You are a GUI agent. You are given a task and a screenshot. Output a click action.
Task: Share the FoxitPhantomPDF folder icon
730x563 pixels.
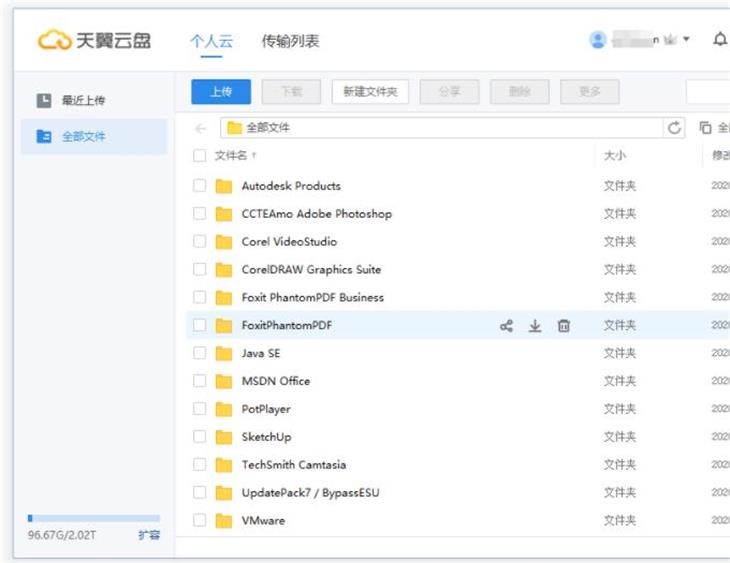[x=507, y=326]
